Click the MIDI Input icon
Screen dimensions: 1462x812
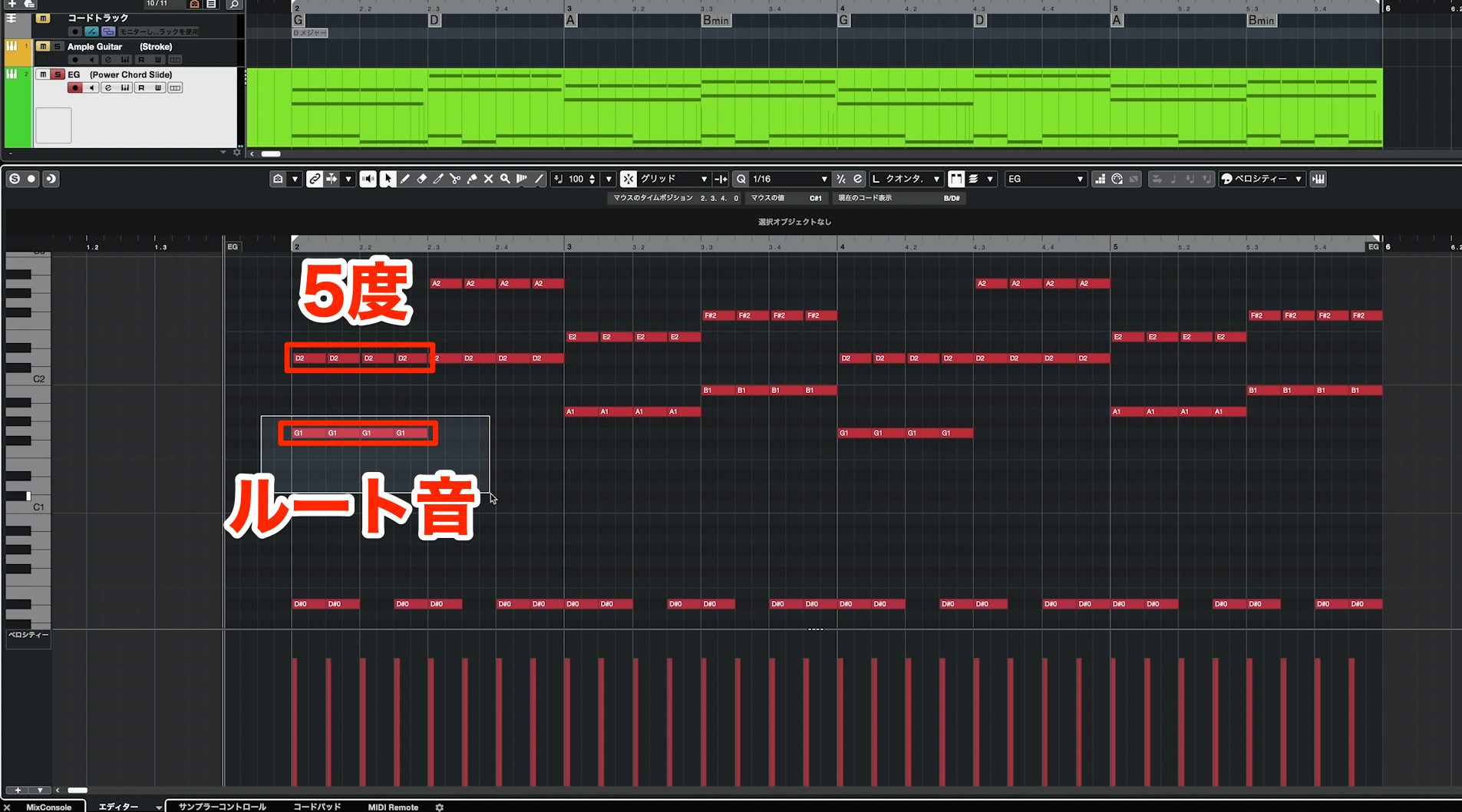pyautogui.click(x=1117, y=179)
